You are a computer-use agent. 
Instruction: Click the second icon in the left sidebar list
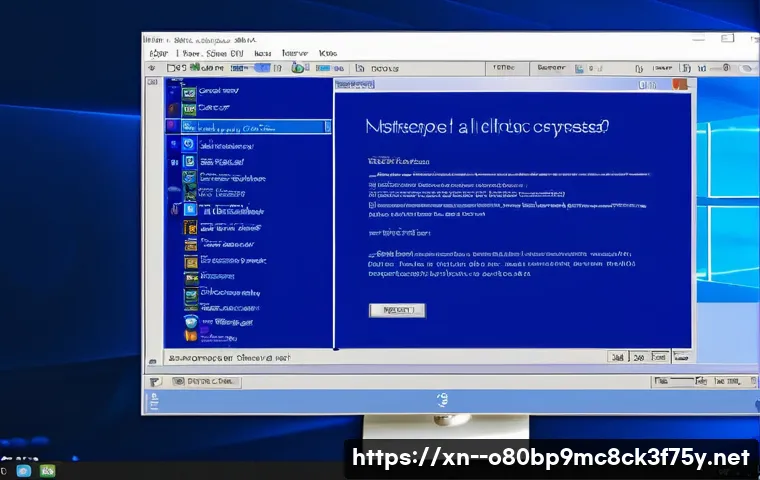[188, 107]
